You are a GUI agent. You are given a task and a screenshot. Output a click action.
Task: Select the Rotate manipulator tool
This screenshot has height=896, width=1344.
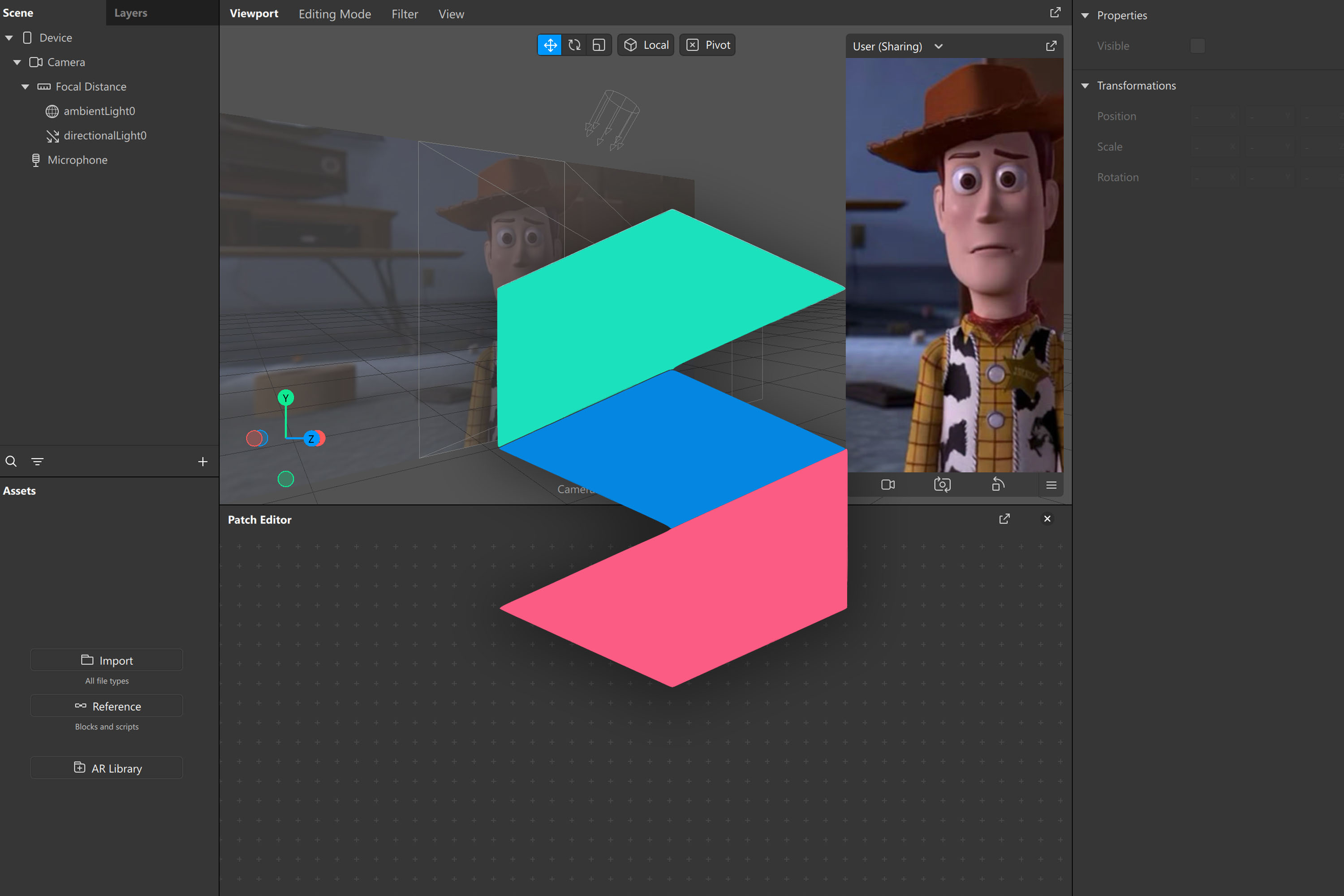[x=574, y=45]
